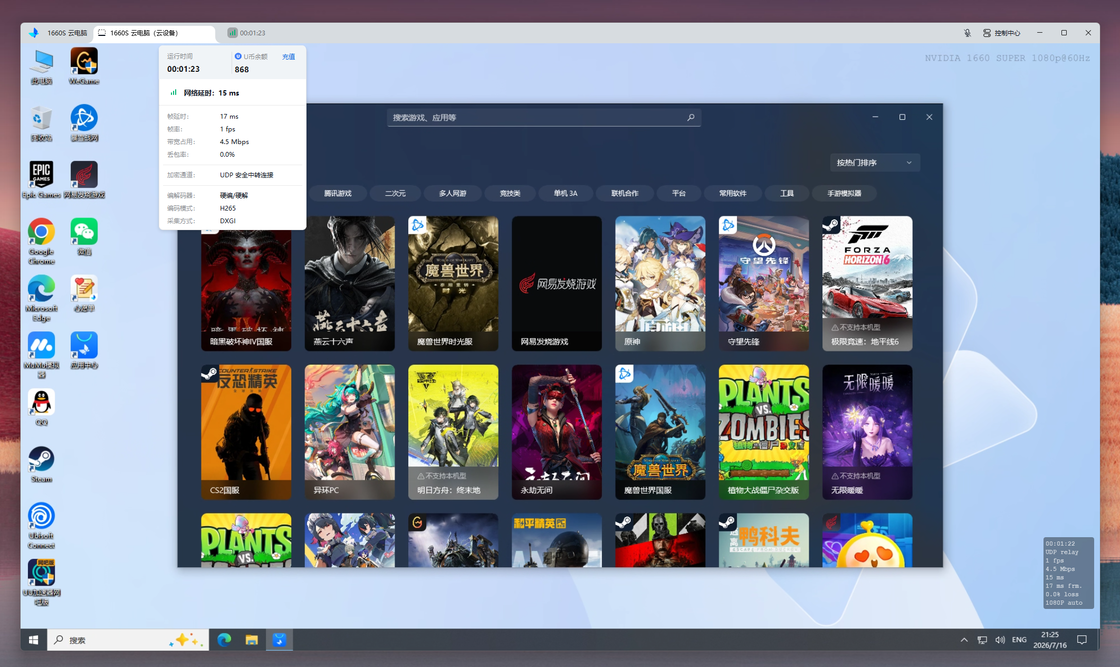Open the 异环PC game card
Image resolution: width=1120 pixels, height=667 pixels.
(x=349, y=432)
